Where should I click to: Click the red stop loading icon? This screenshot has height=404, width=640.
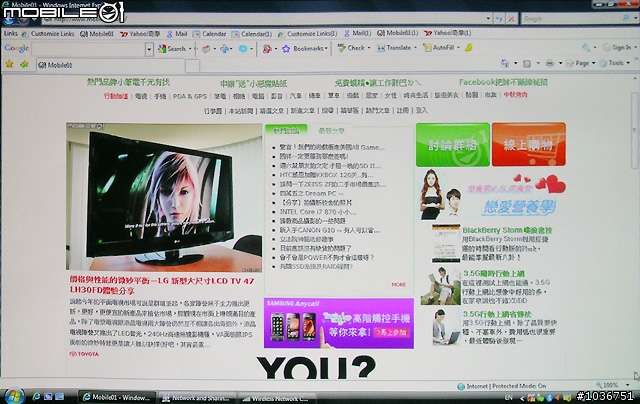coord(511,19)
